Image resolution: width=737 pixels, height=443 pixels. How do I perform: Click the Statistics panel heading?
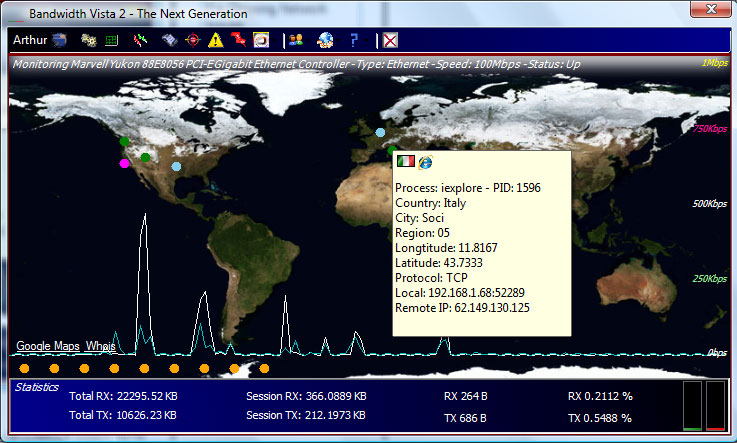click(x=37, y=387)
